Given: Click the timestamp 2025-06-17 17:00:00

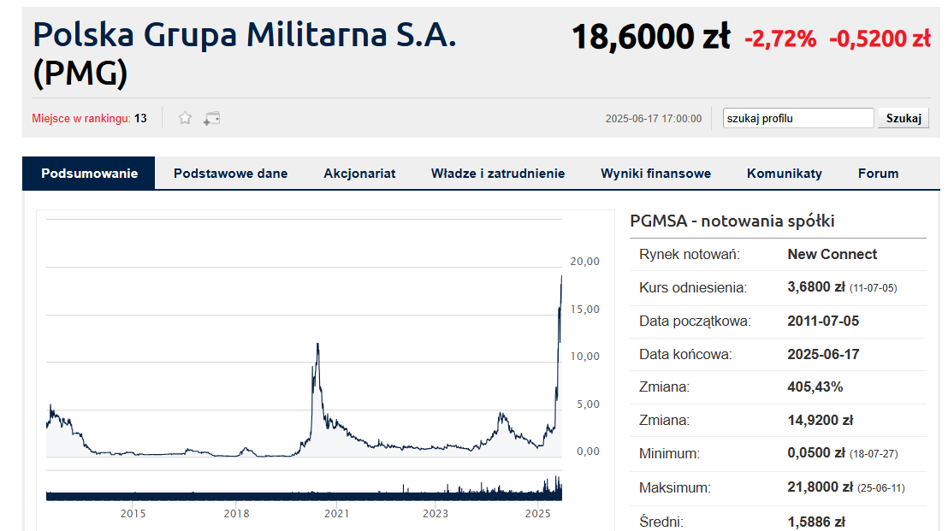Looking at the screenshot, I should [654, 119].
